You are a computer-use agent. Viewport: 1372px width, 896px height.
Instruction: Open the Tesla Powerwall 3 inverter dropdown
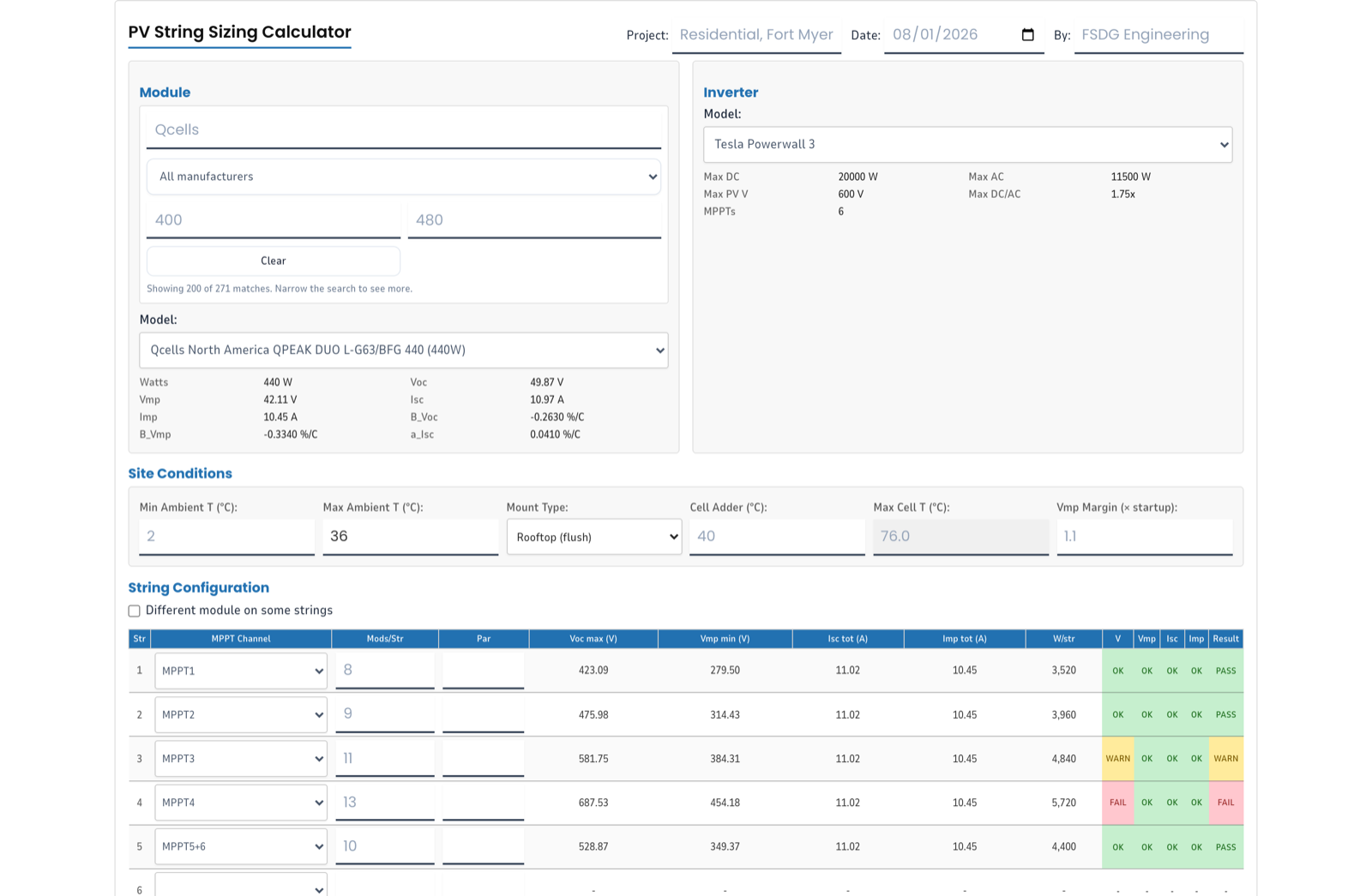[967, 145]
